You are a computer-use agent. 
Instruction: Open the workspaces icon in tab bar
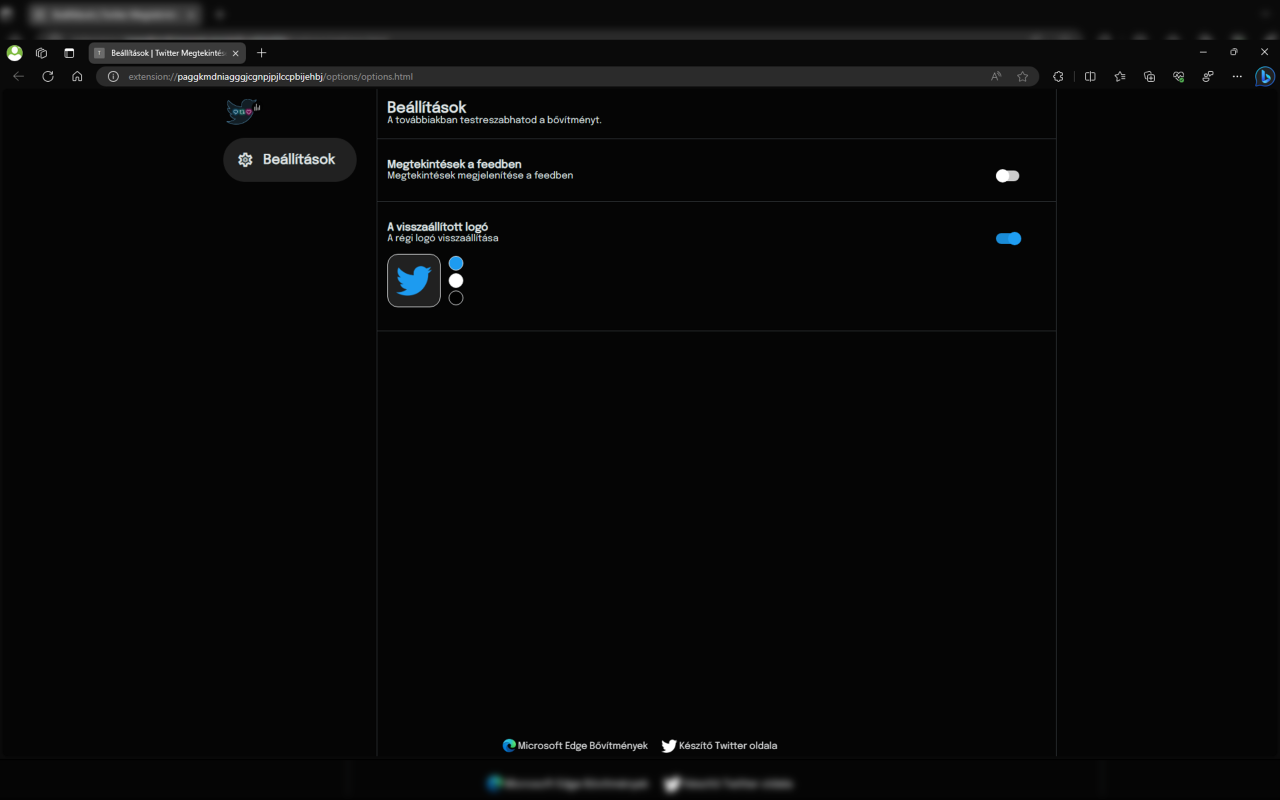click(x=41, y=53)
